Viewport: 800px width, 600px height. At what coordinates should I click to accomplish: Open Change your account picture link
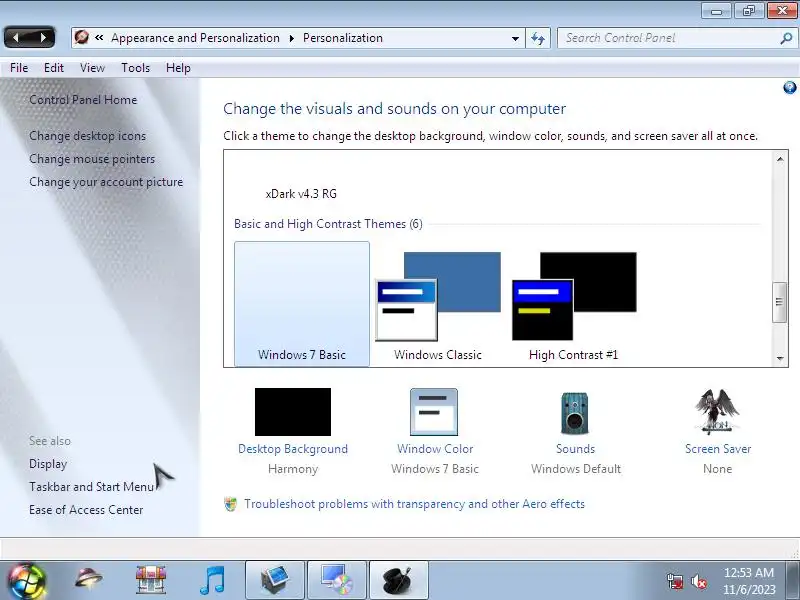pyautogui.click(x=106, y=182)
